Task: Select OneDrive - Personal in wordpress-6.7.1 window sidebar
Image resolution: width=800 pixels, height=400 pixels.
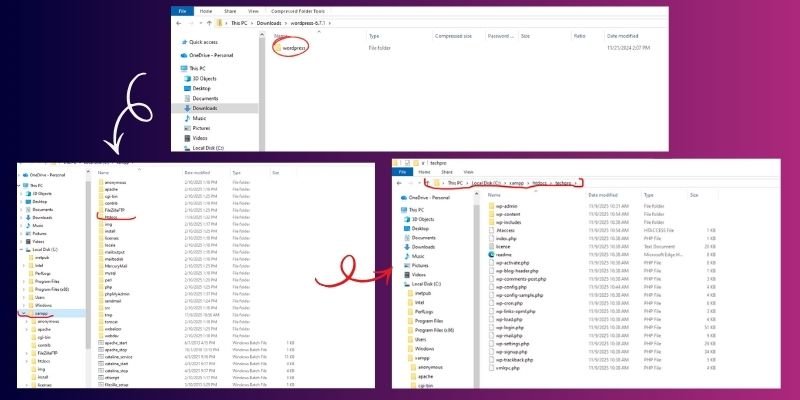Action: 207,55
